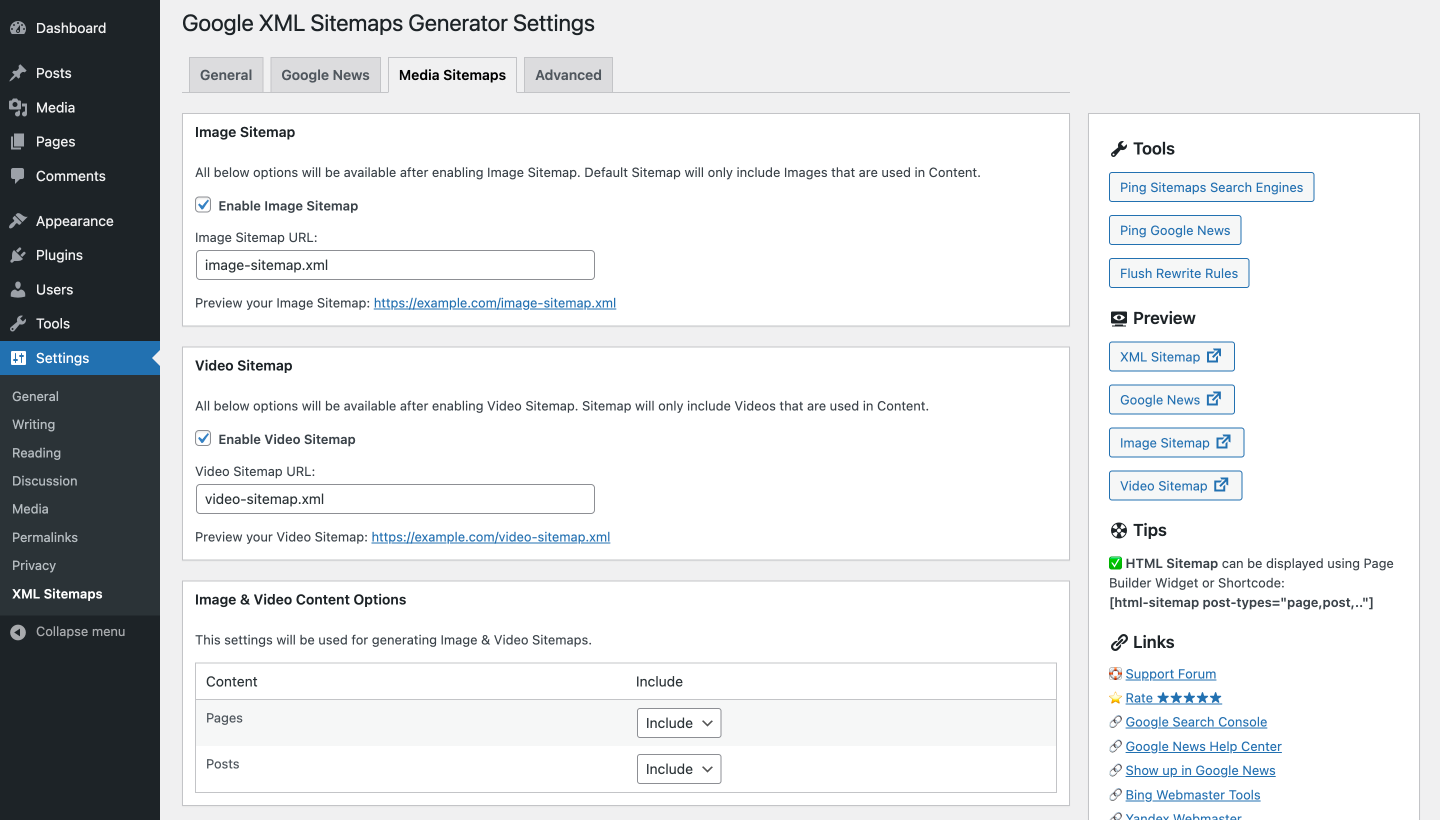The image size is (1440, 820).
Task: Click the Tools wrench icon in sidebar
Action: (x=18, y=324)
